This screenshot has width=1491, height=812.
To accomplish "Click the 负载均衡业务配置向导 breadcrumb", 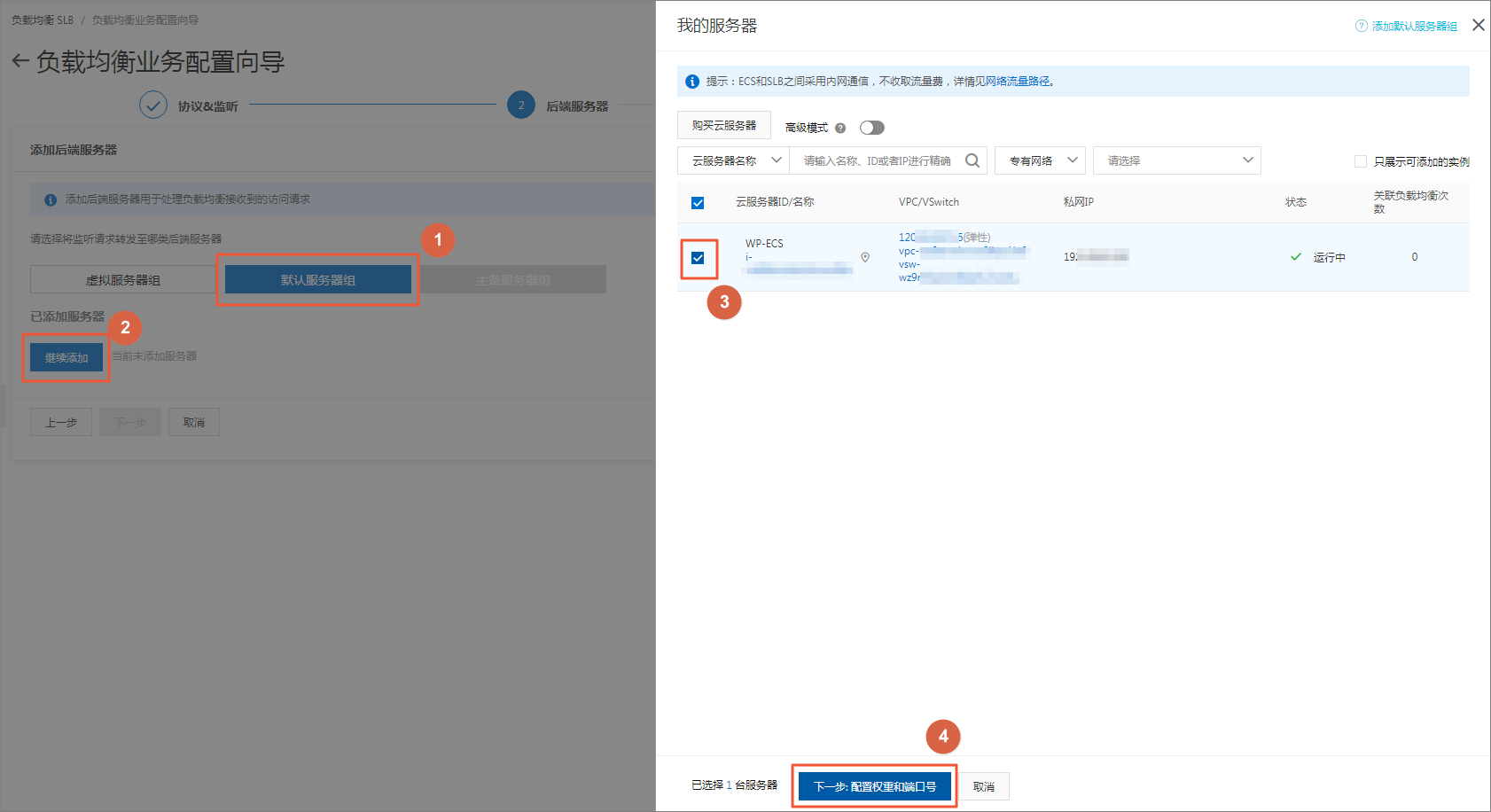I will point(145,20).
